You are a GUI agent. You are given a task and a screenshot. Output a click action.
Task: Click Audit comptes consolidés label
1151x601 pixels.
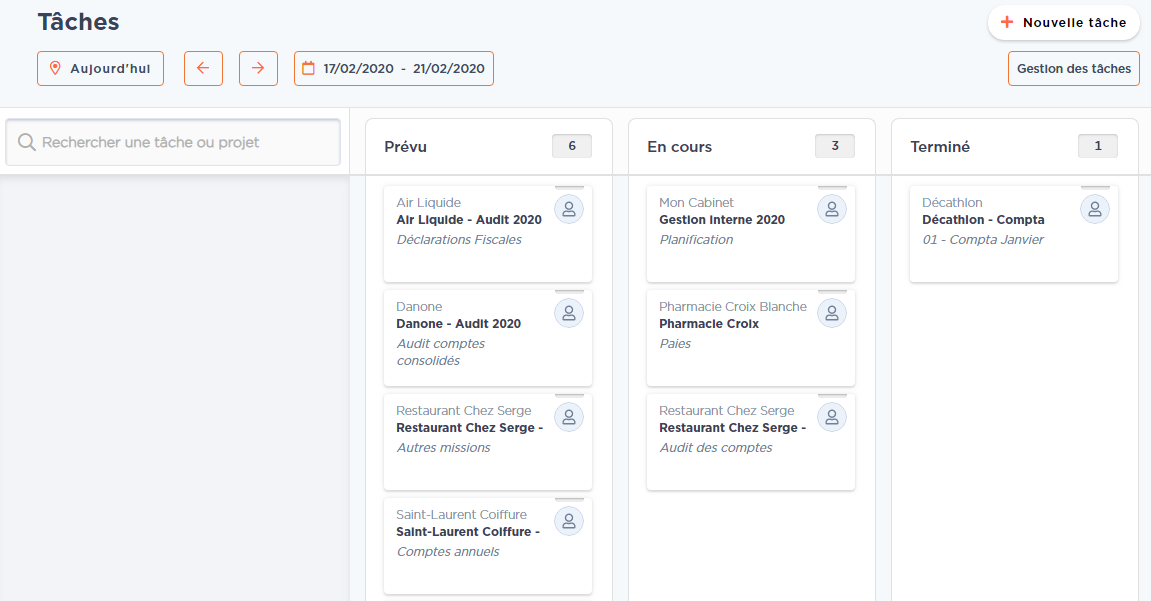click(x=440, y=352)
